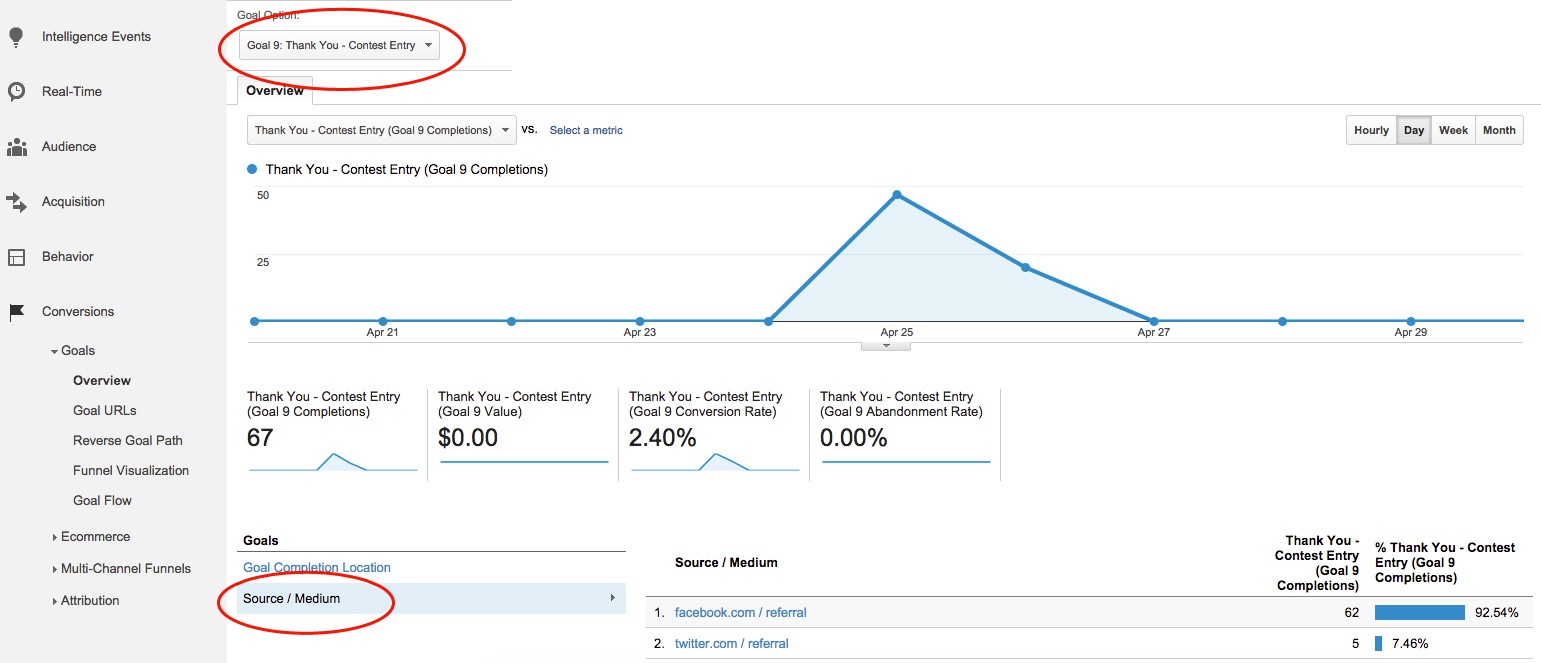The height and width of the screenshot is (663, 1541).
Task: Open the Real-Time report icon
Action: [x=16, y=91]
